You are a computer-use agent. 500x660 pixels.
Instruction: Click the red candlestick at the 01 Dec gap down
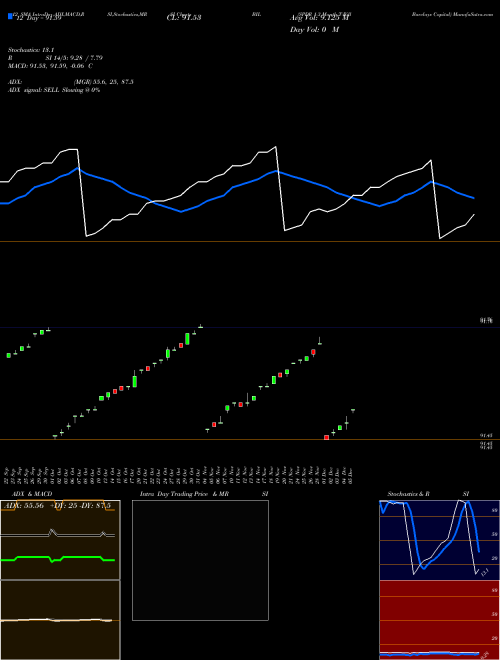(327, 437)
